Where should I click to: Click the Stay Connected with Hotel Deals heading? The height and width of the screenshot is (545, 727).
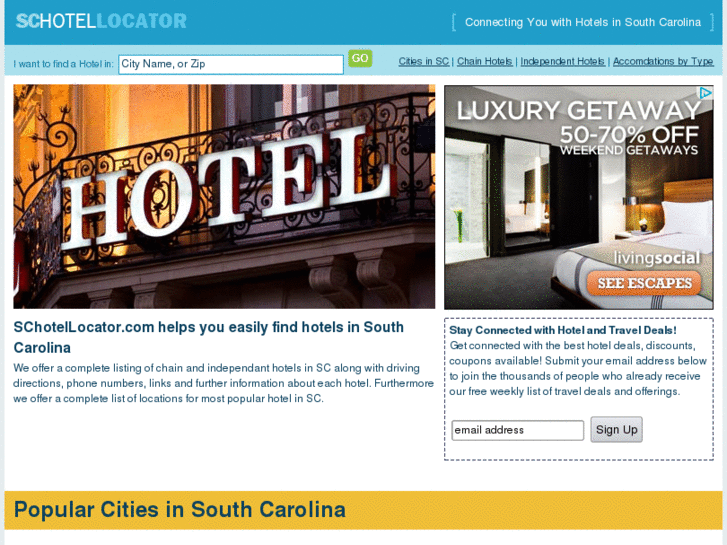click(x=563, y=330)
